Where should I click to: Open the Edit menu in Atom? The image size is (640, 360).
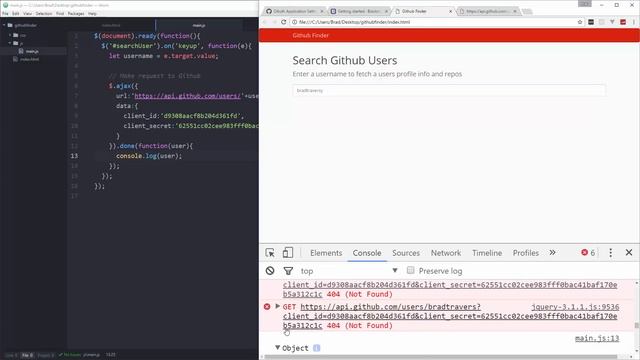16,13
